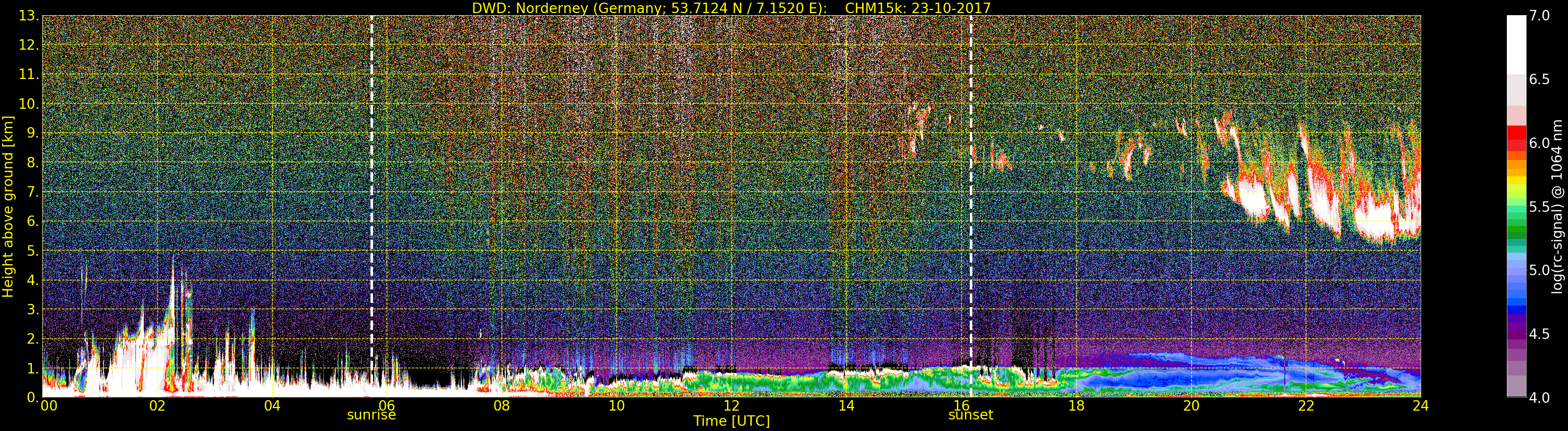Click the 'Time [UTC]' axis label
The height and width of the screenshot is (431, 1568).
point(731,421)
